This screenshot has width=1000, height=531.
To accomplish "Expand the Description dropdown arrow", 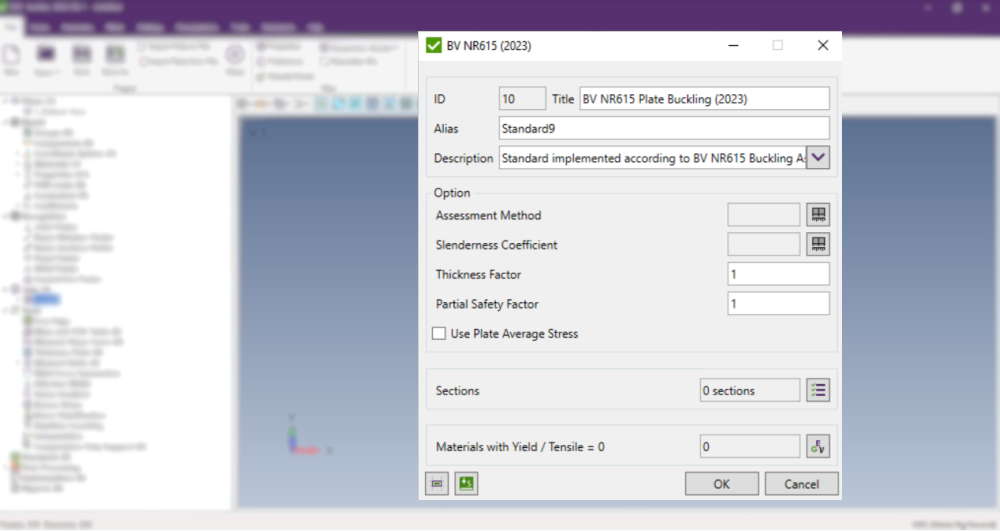I will coord(818,157).
